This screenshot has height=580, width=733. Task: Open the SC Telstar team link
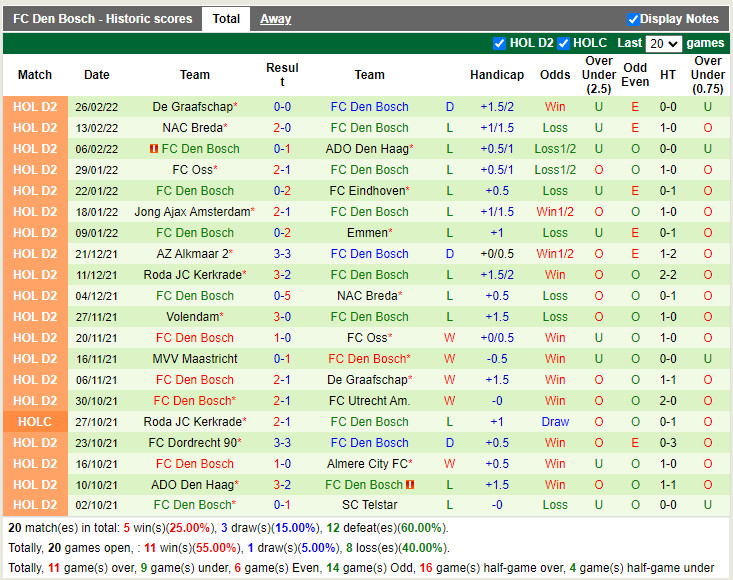click(x=369, y=506)
